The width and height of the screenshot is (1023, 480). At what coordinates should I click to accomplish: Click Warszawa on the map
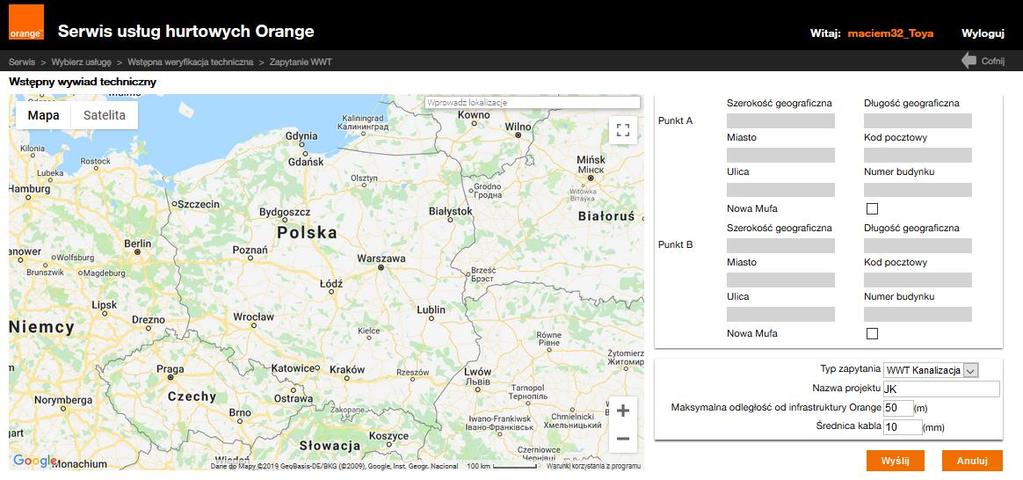click(381, 259)
